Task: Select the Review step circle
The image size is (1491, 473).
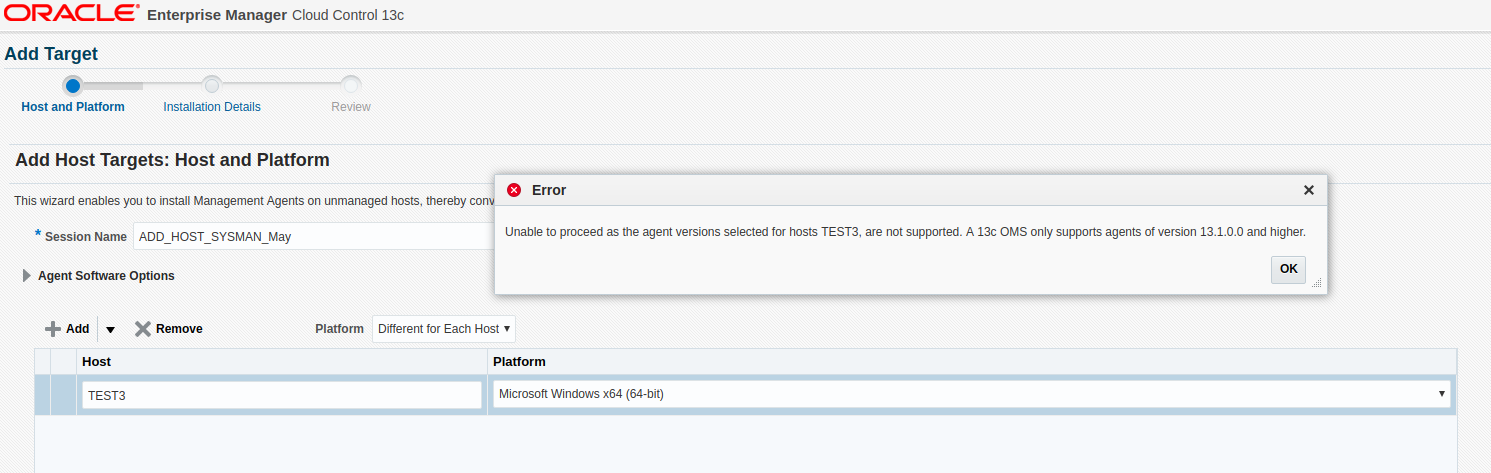Action: point(351,85)
